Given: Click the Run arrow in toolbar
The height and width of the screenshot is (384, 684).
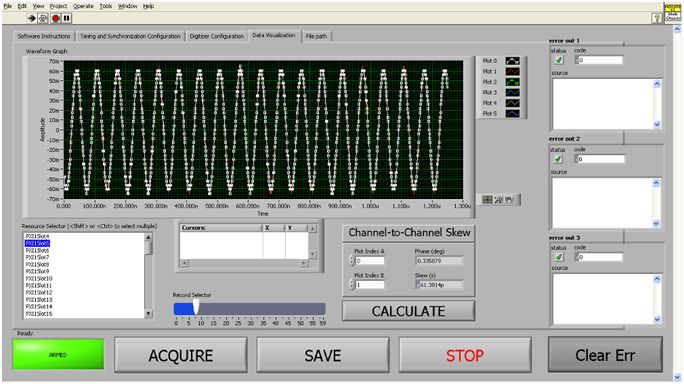Looking at the screenshot, I should click(x=32, y=18).
